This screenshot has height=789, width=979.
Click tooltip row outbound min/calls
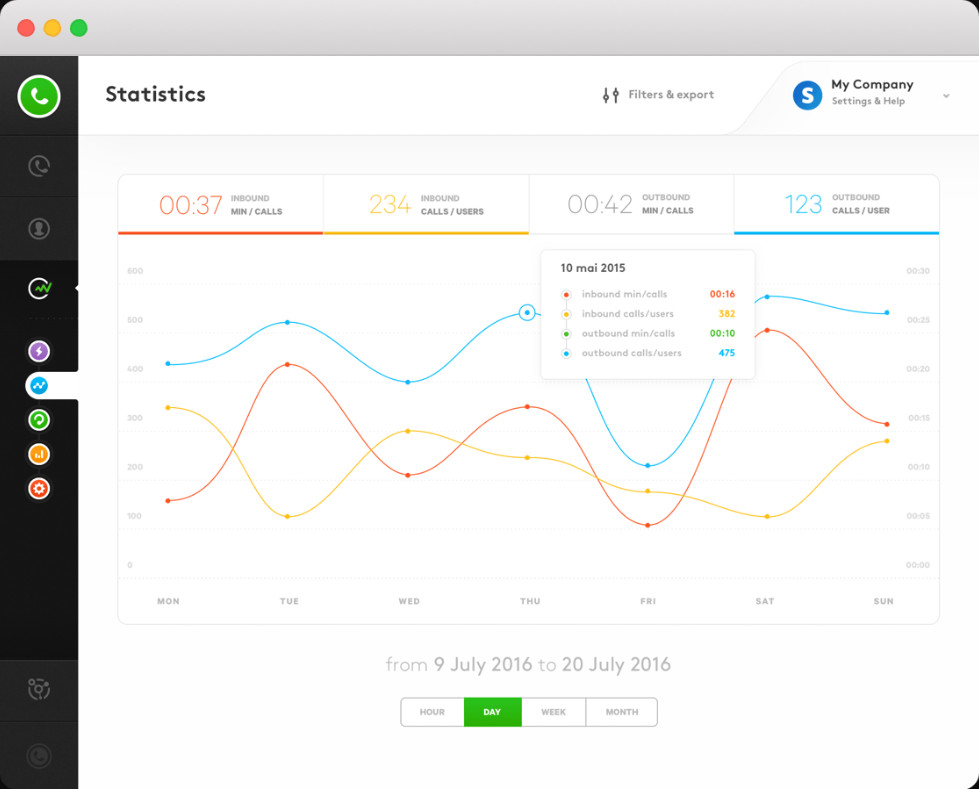point(648,333)
